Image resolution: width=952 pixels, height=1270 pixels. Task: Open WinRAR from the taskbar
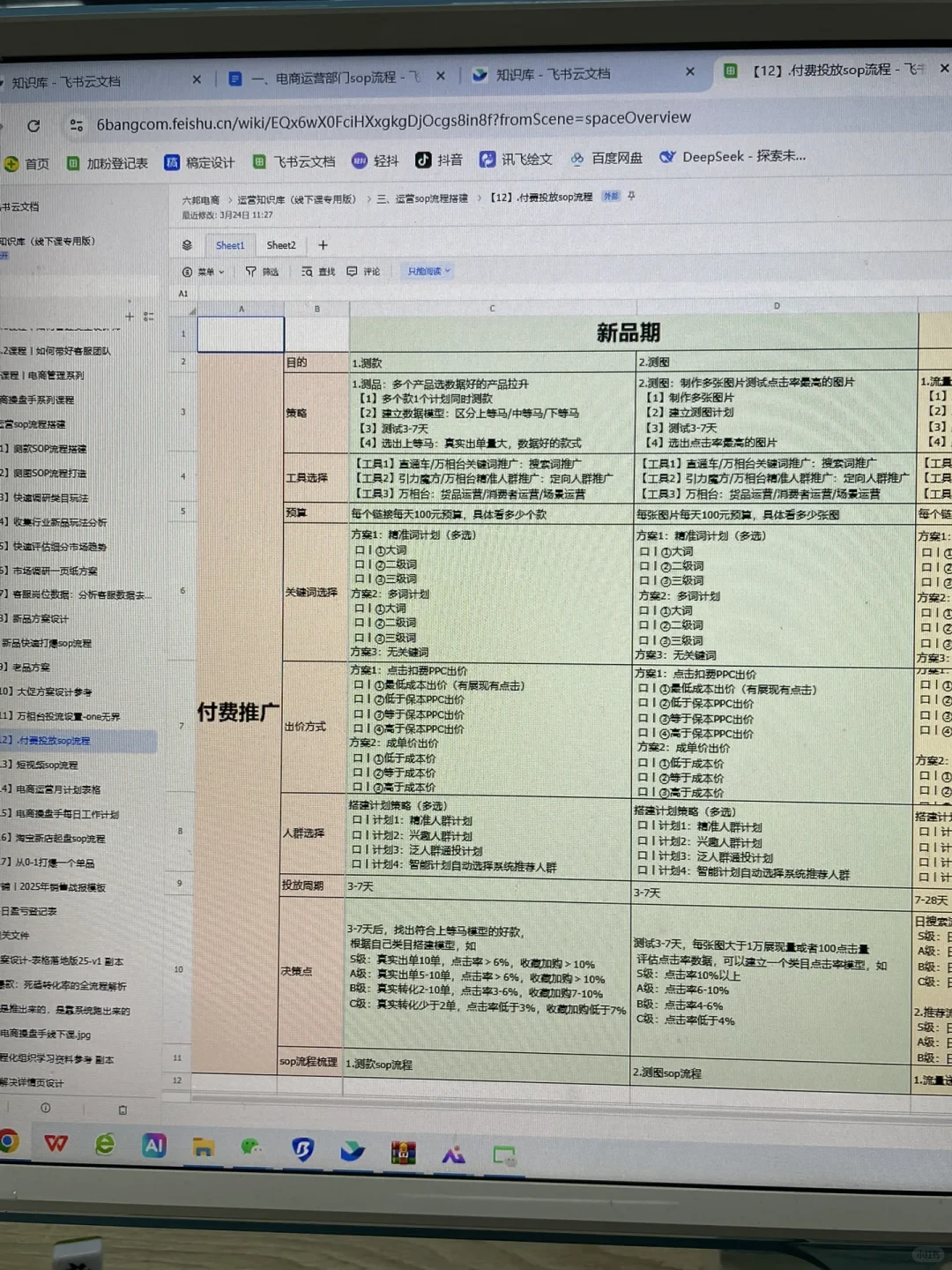pyautogui.click(x=403, y=1152)
